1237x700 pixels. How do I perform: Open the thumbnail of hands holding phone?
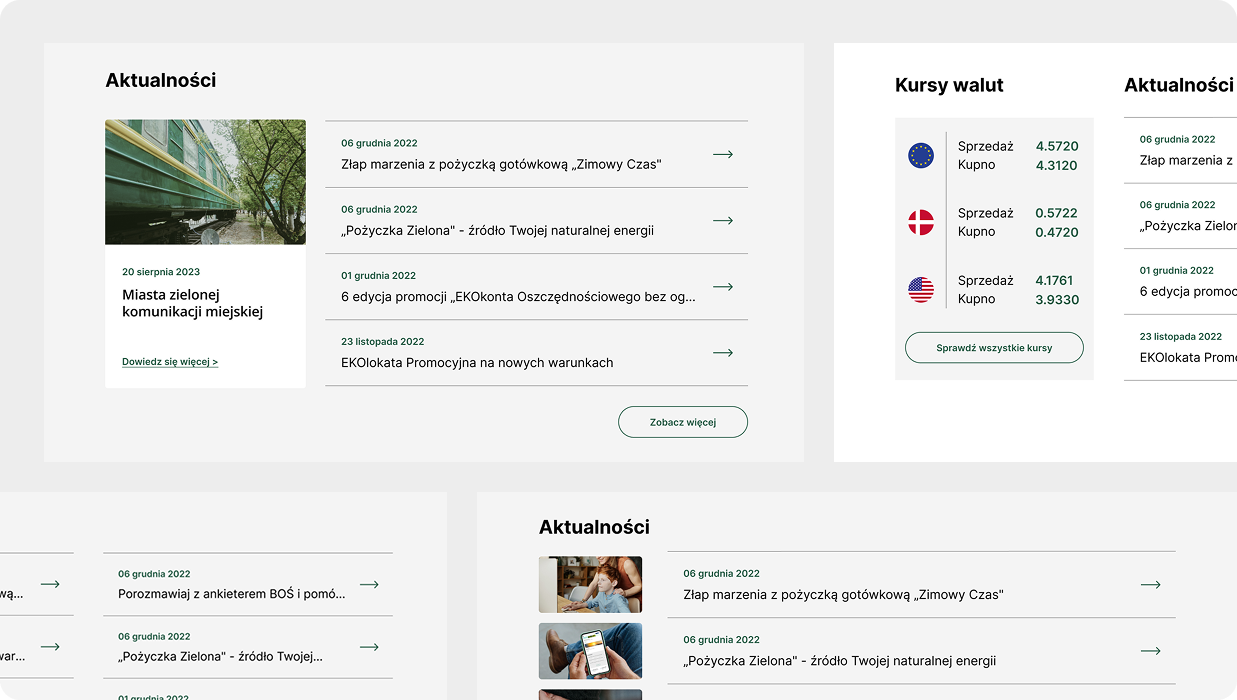coord(590,651)
